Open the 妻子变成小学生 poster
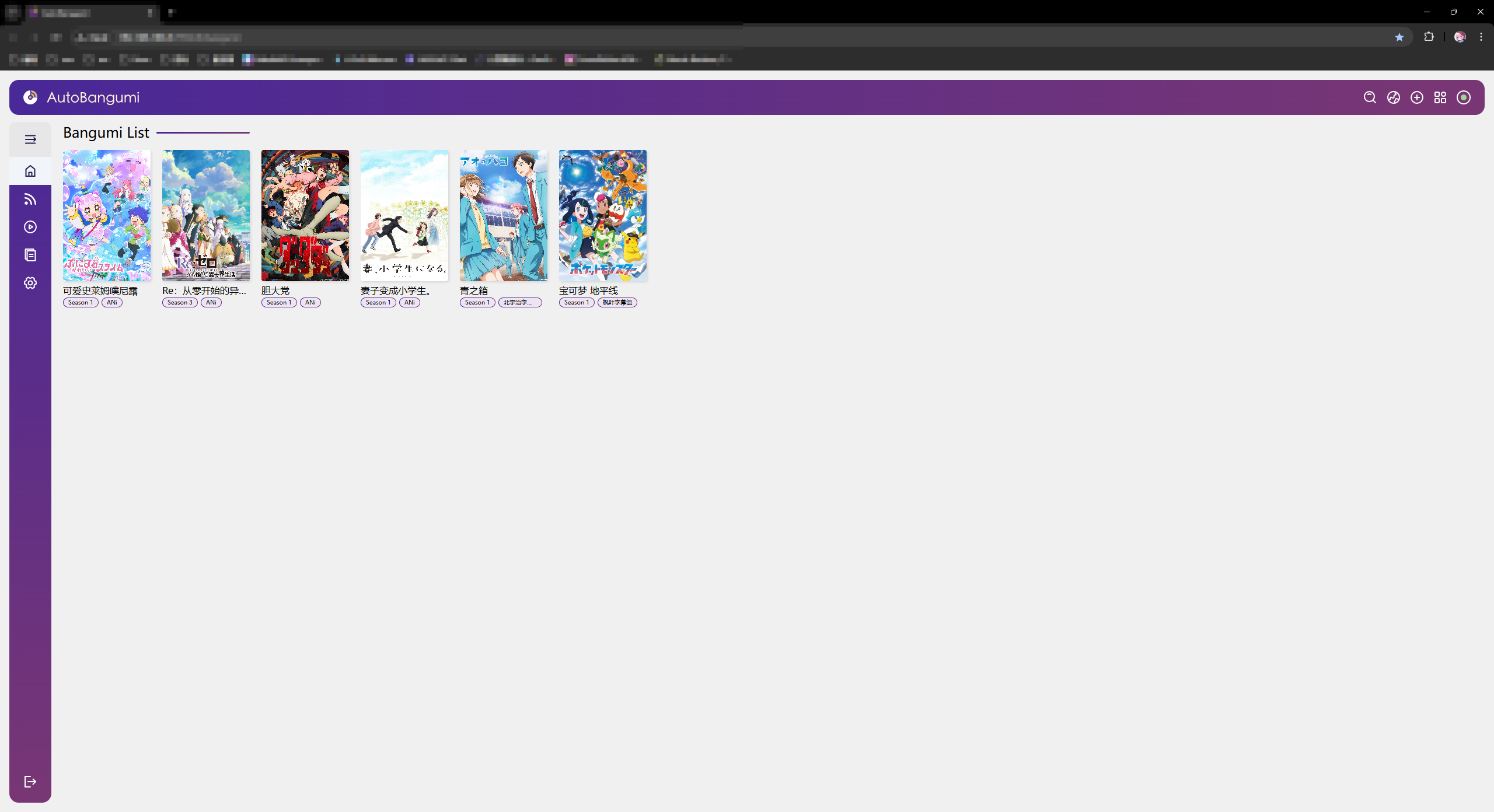Image resolution: width=1494 pixels, height=812 pixels. 404,215
